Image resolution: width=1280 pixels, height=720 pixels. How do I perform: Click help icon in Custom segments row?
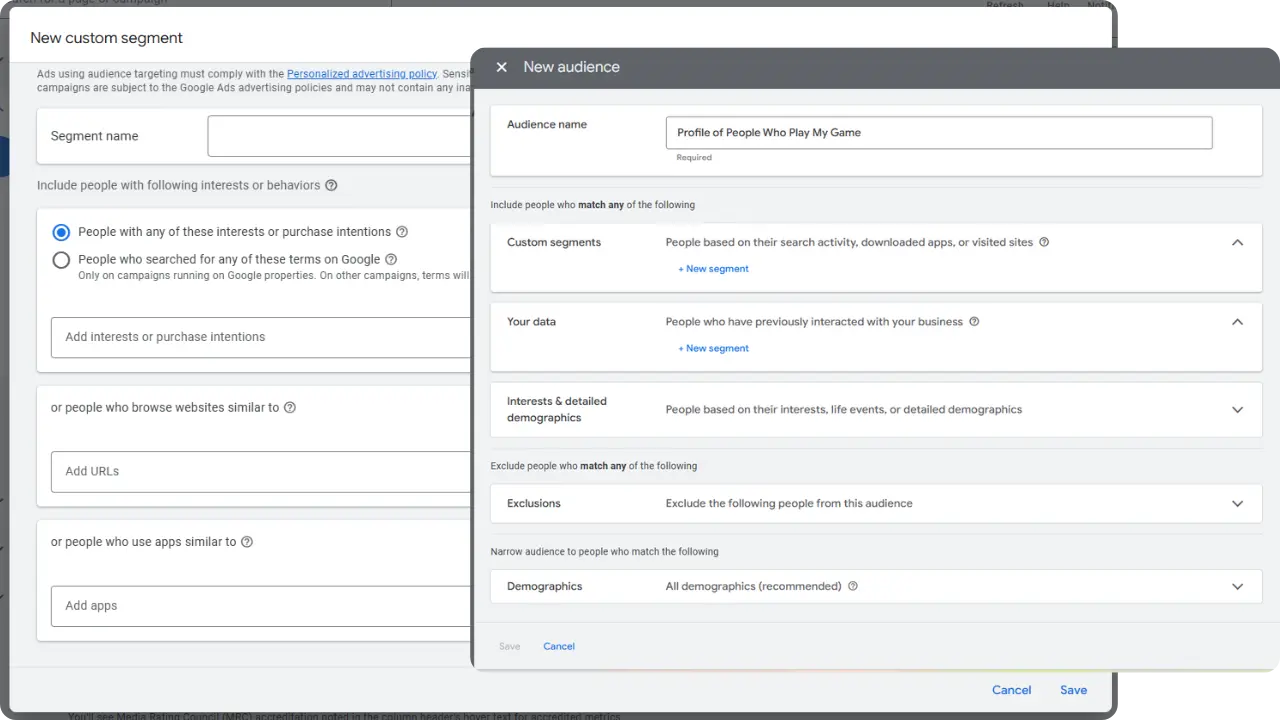coord(1044,242)
